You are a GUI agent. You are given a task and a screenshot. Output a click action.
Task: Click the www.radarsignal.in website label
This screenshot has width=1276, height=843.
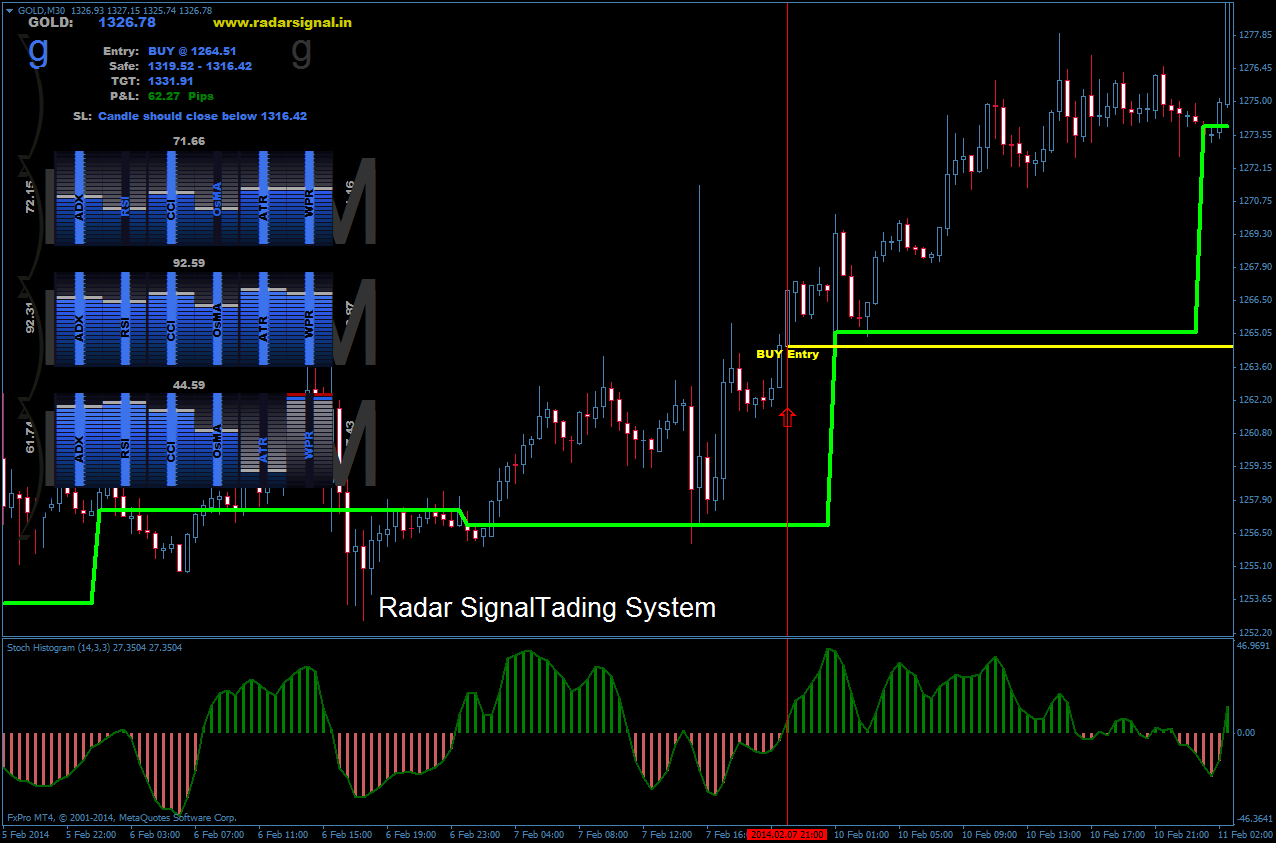pyautogui.click(x=282, y=22)
